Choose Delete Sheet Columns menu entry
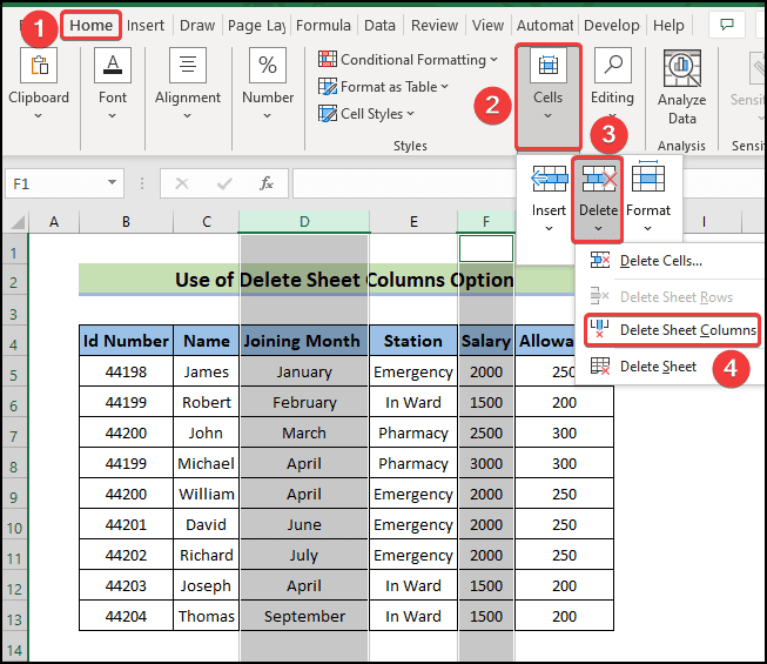Viewport: 767px width, 664px height. pos(672,330)
